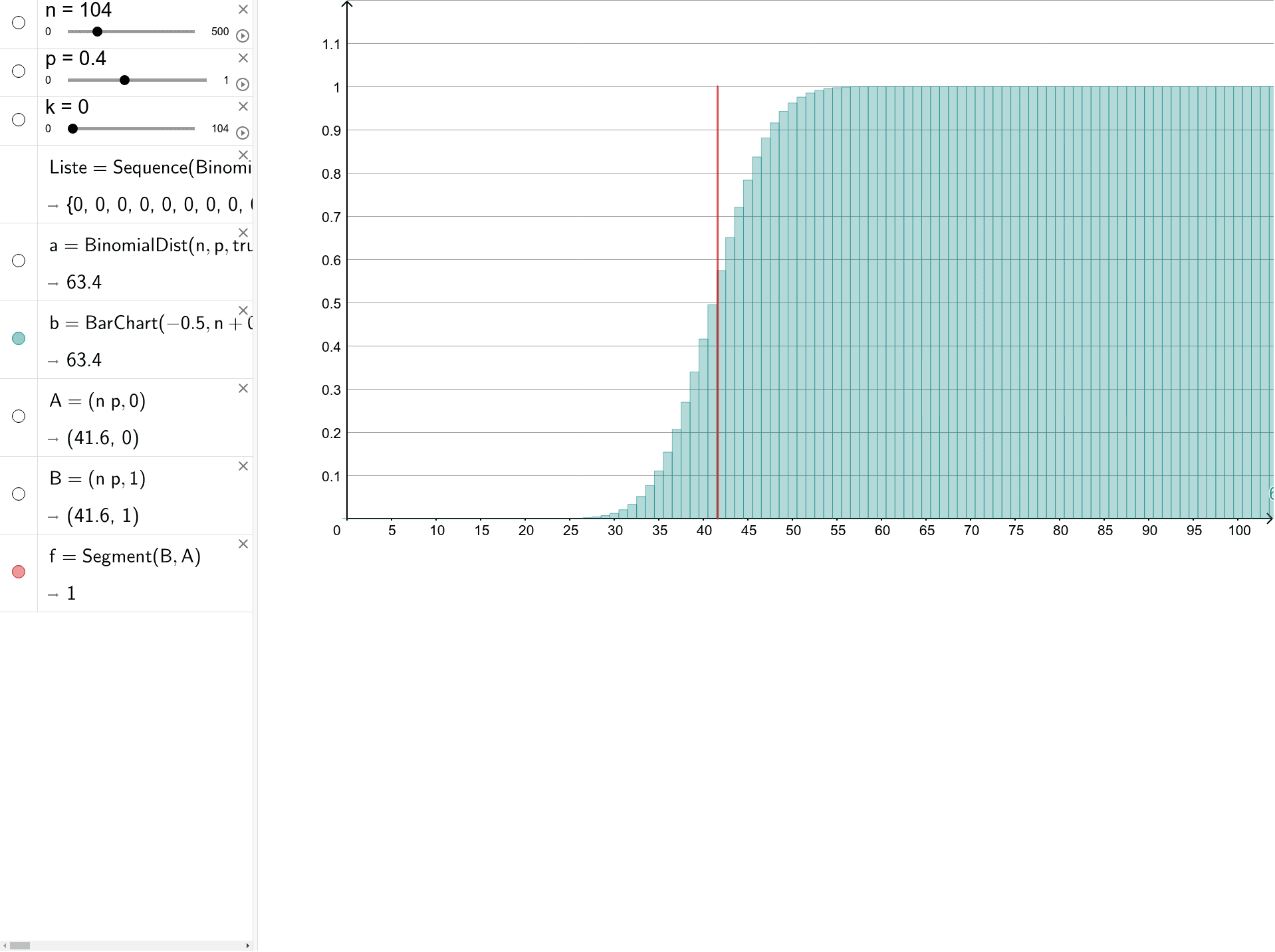Viewport: 1275px width, 952px height.
Task: Click the horizontal scrollbar thumb
Action: [x=20, y=945]
